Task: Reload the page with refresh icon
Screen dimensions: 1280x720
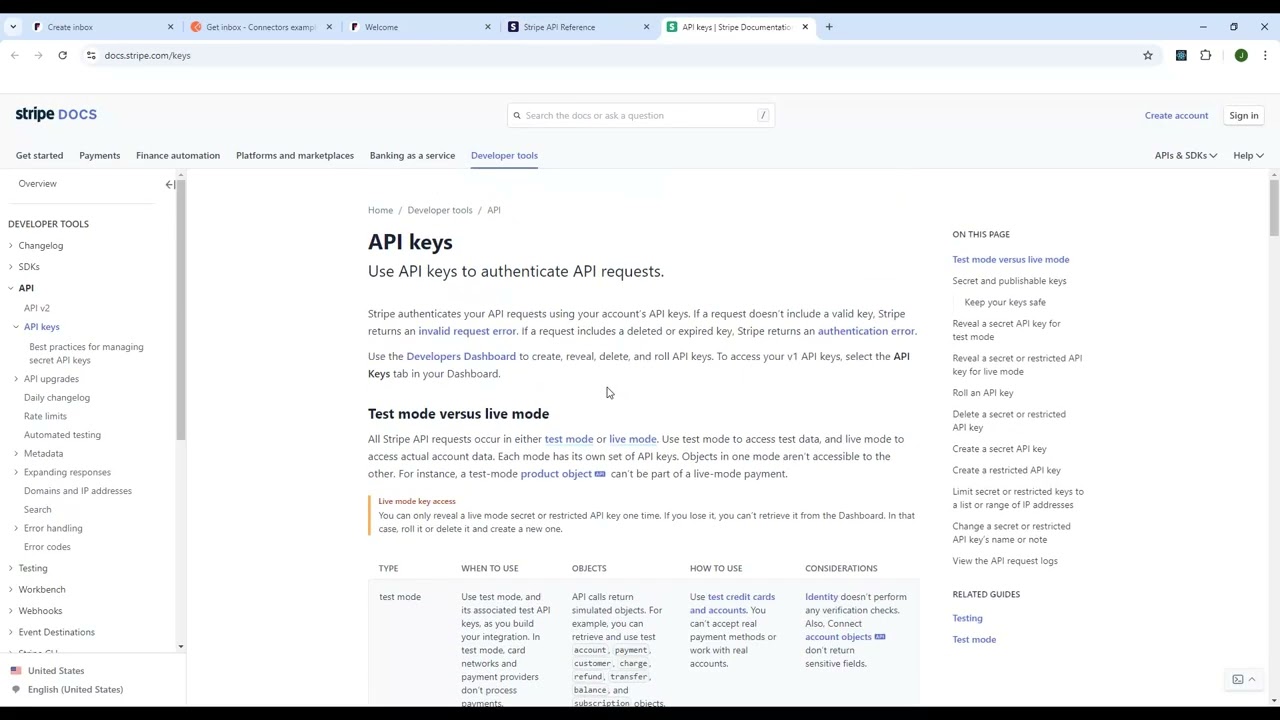Action: pos(62,55)
